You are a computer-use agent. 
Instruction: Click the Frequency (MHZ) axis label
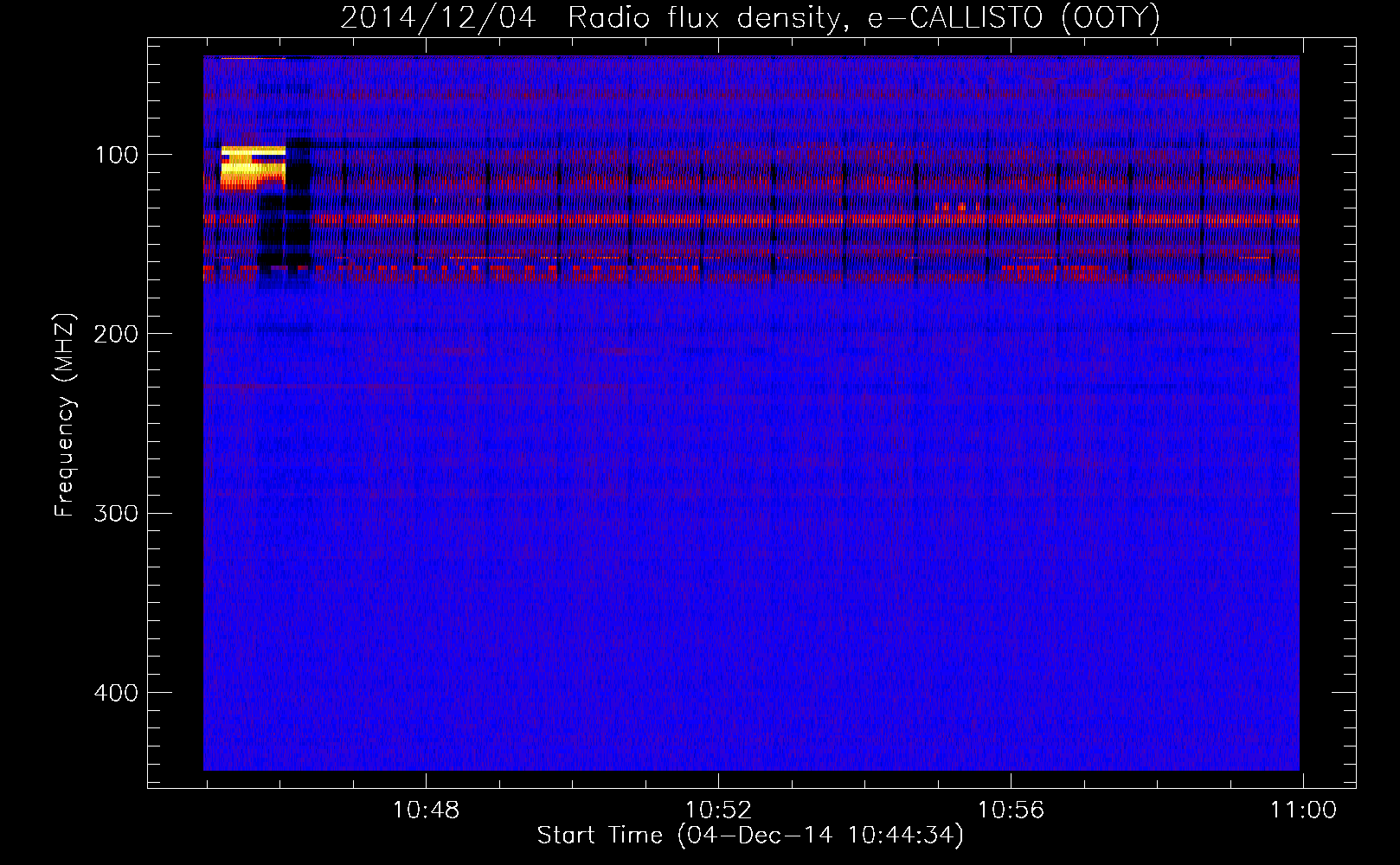[x=65, y=414]
